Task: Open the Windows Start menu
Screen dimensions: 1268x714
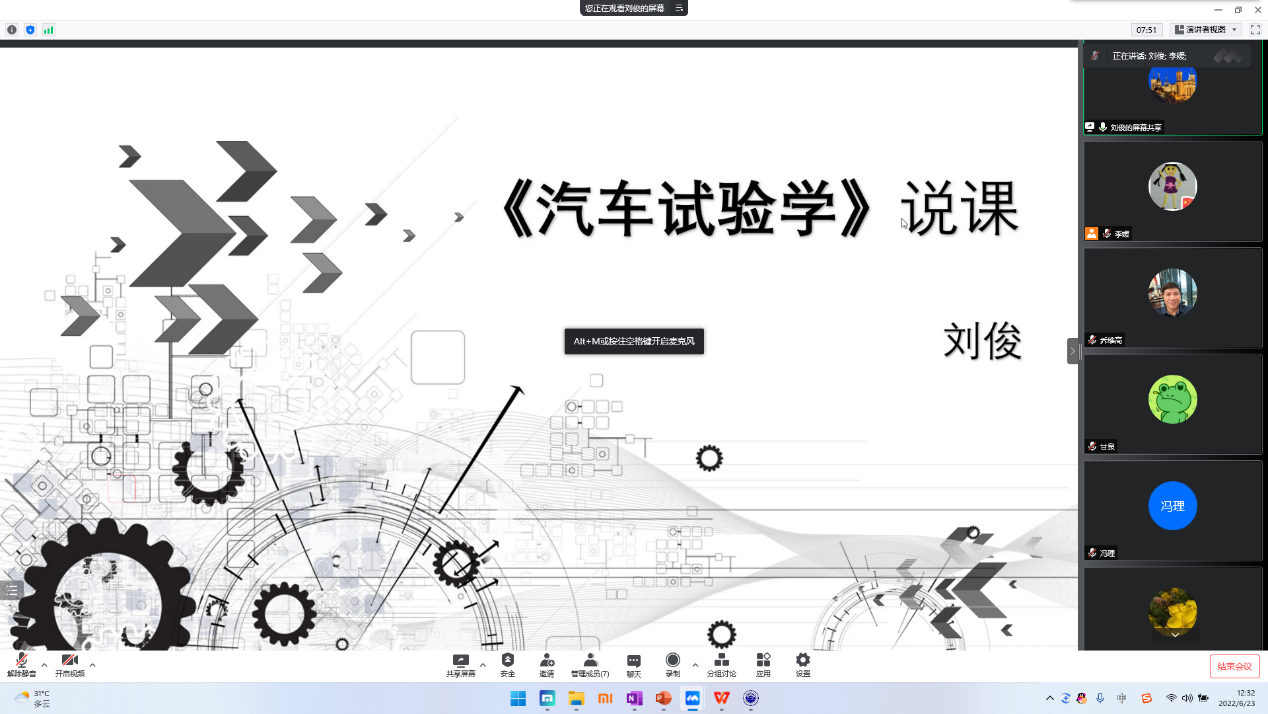Action: coord(517,700)
